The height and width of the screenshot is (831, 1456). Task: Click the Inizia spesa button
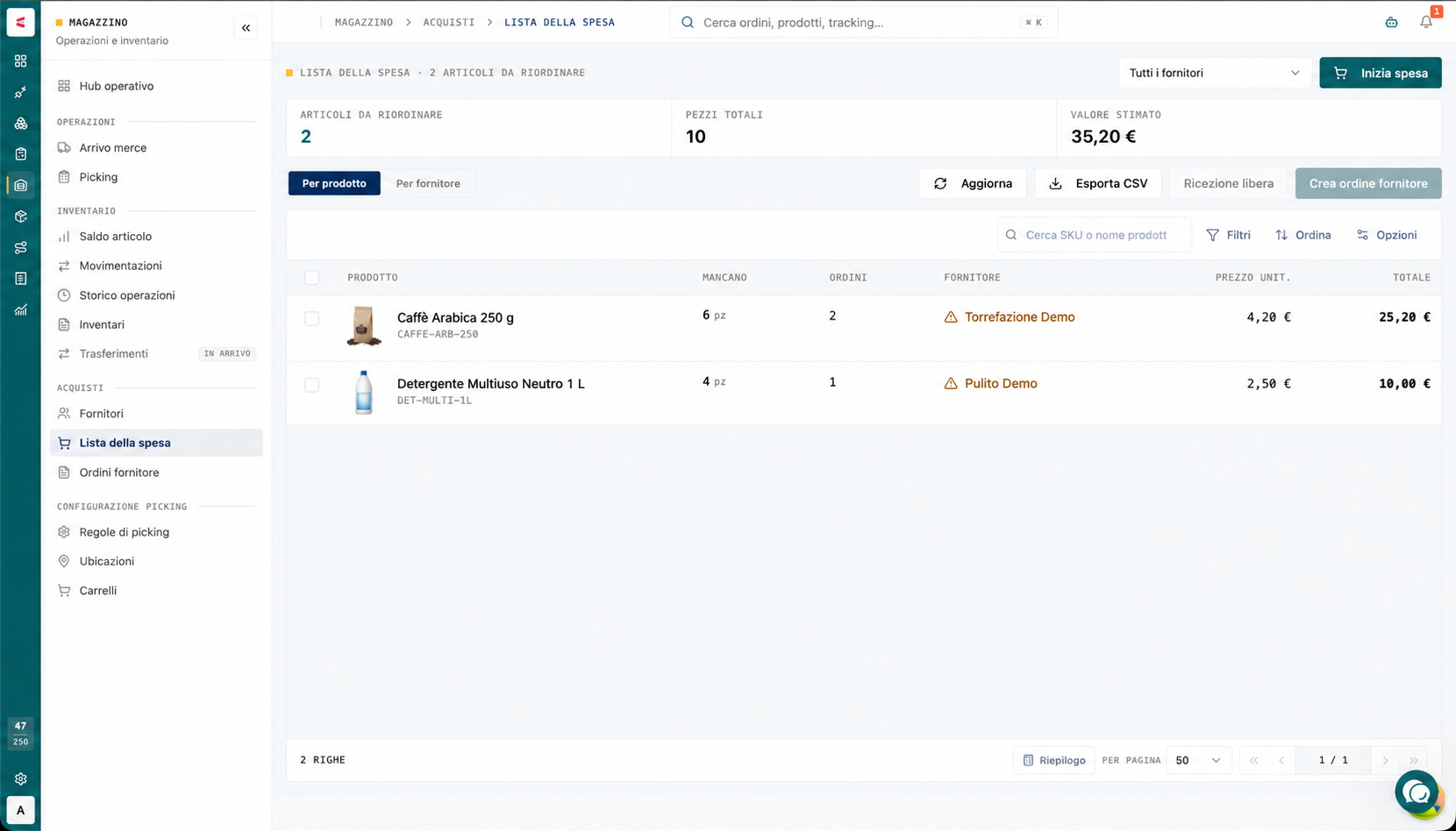tap(1381, 73)
